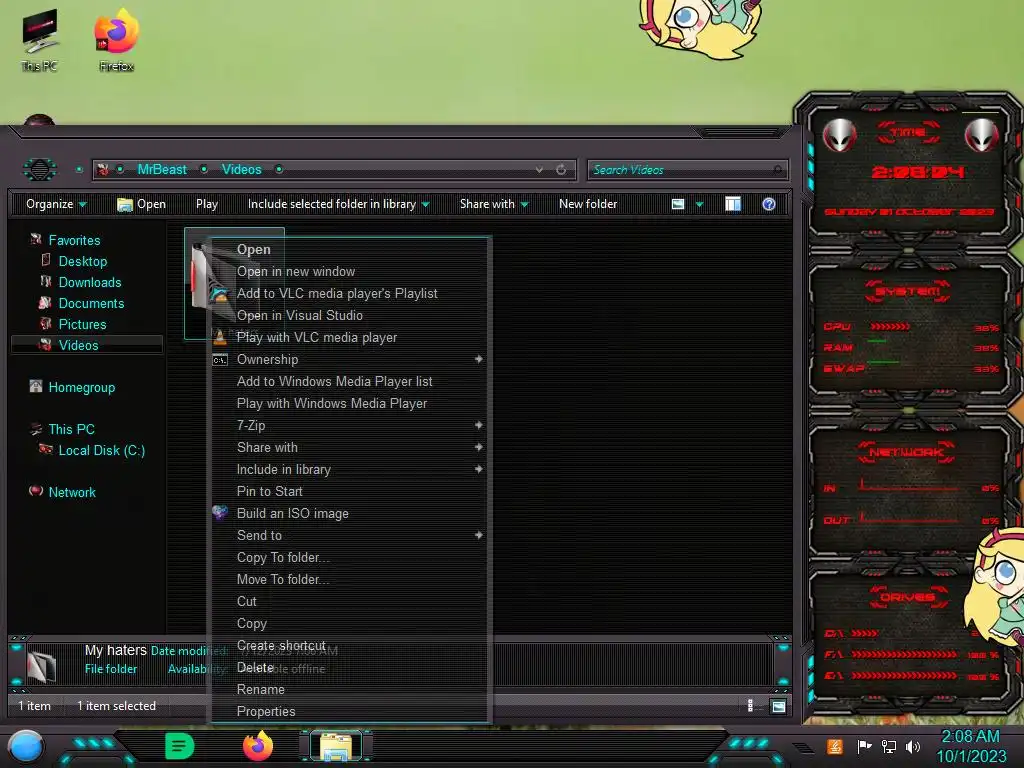Open Share with toolbar dropdown
Image resolution: width=1024 pixels, height=768 pixels.
coord(494,204)
